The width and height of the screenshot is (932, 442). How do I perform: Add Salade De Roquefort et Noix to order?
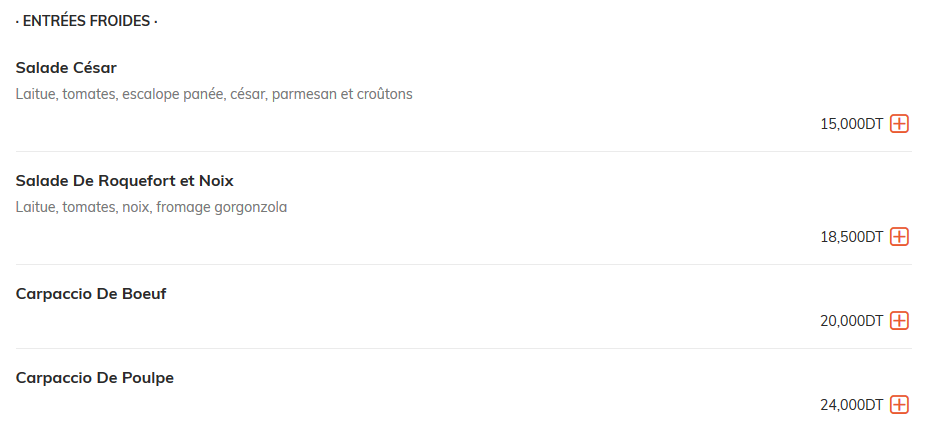[899, 237]
